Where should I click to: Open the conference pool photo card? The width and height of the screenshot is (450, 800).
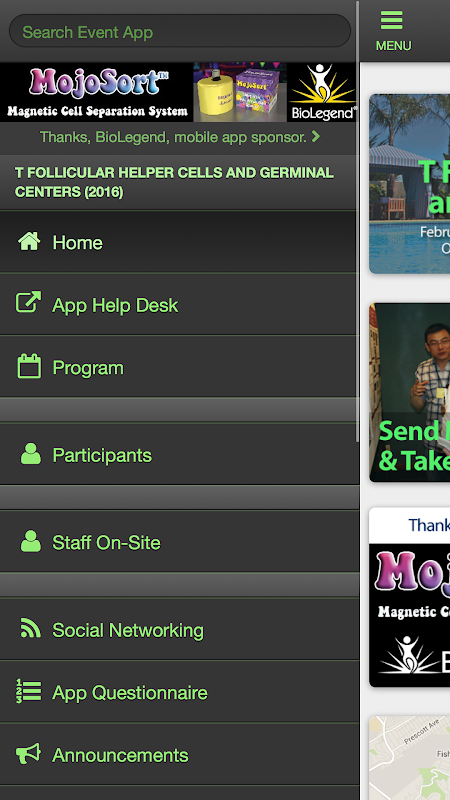point(410,184)
